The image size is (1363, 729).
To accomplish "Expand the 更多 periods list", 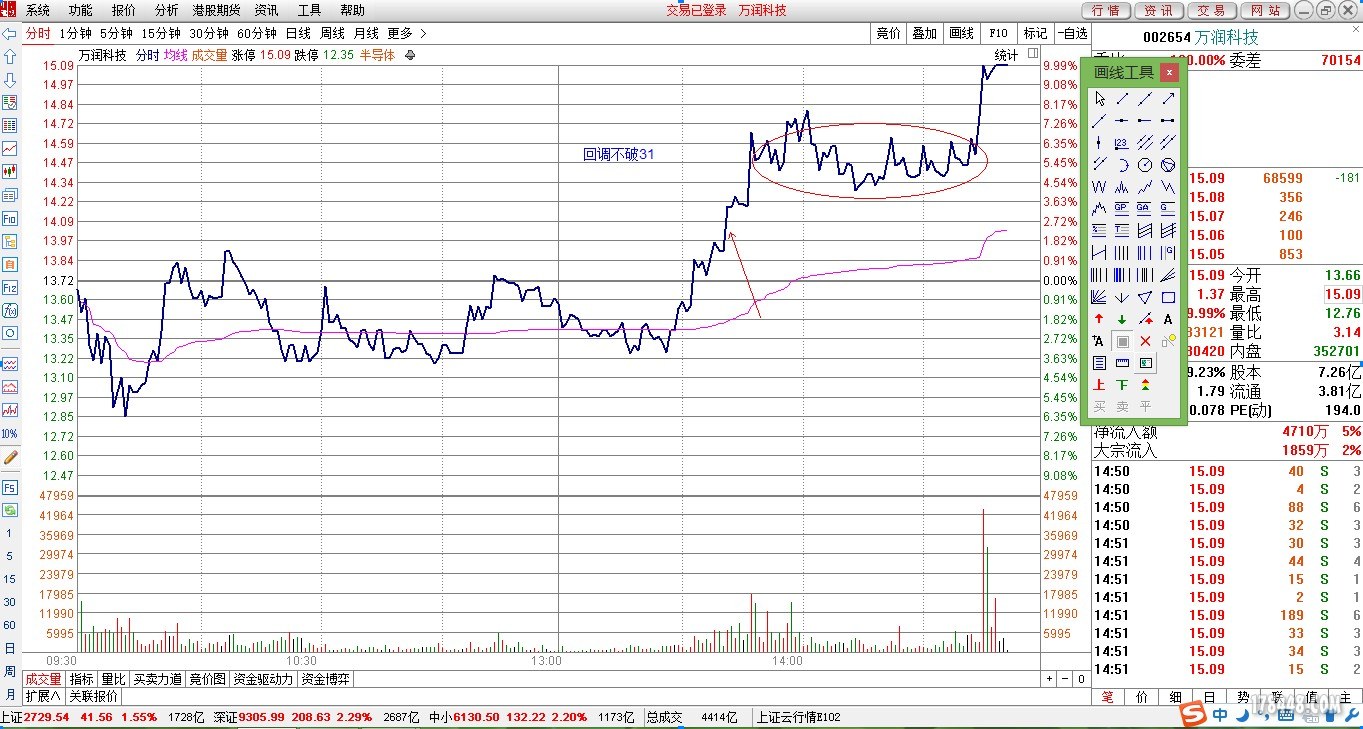I will 406,33.
